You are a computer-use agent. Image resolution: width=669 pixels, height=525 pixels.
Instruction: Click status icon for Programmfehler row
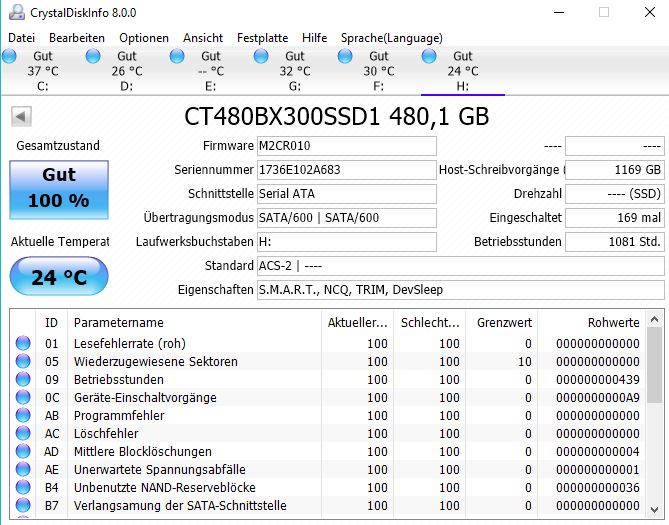coord(23,415)
